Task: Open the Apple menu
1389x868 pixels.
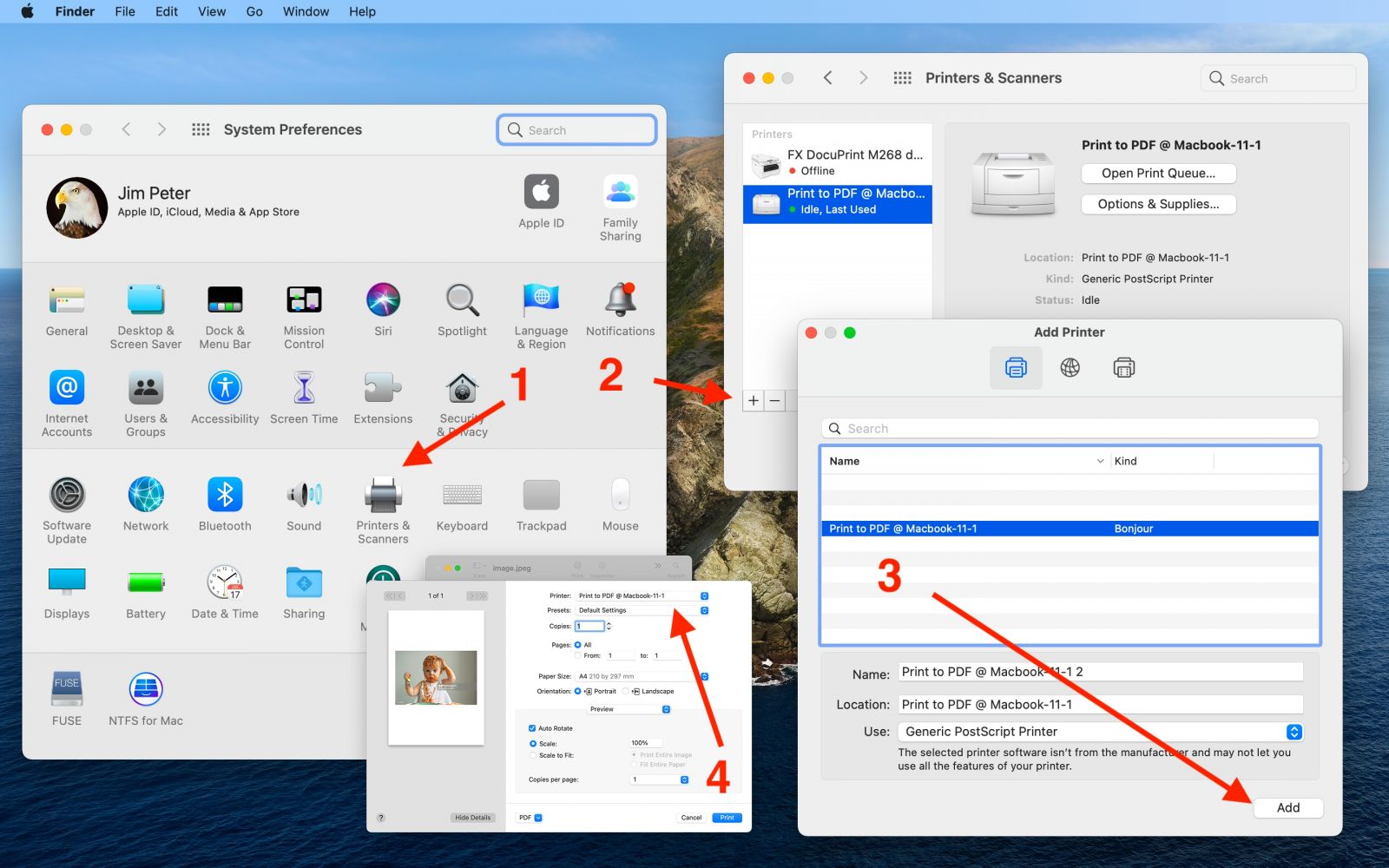Action: (27, 11)
